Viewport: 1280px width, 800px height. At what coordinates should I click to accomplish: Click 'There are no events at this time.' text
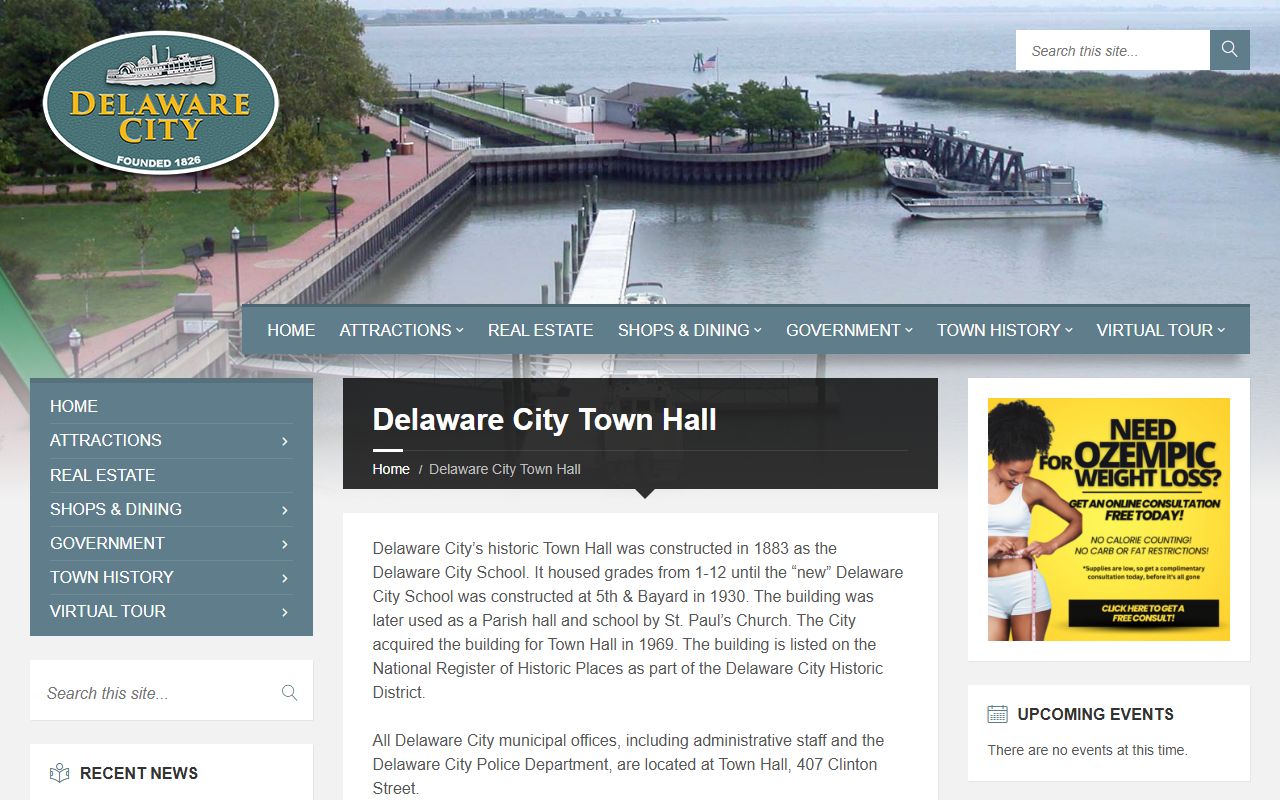(1088, 750)
